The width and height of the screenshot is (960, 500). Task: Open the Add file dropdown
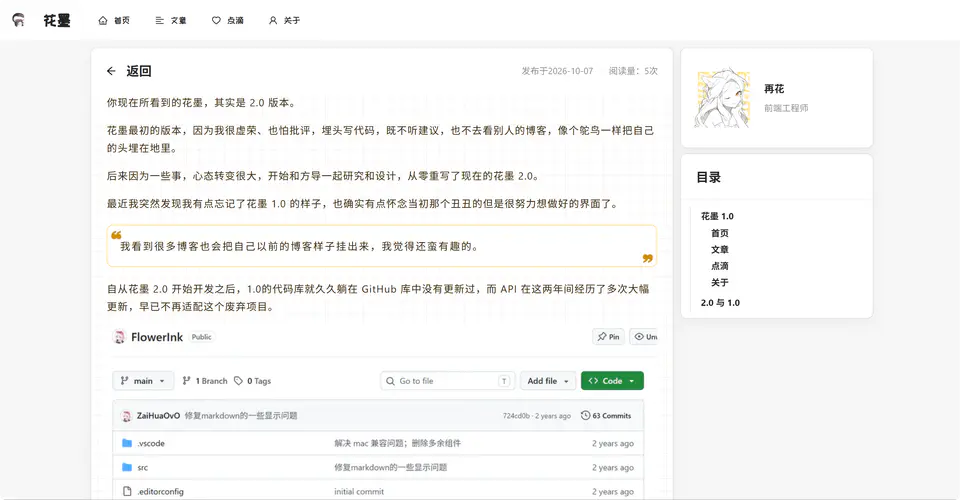pos(549,381)
